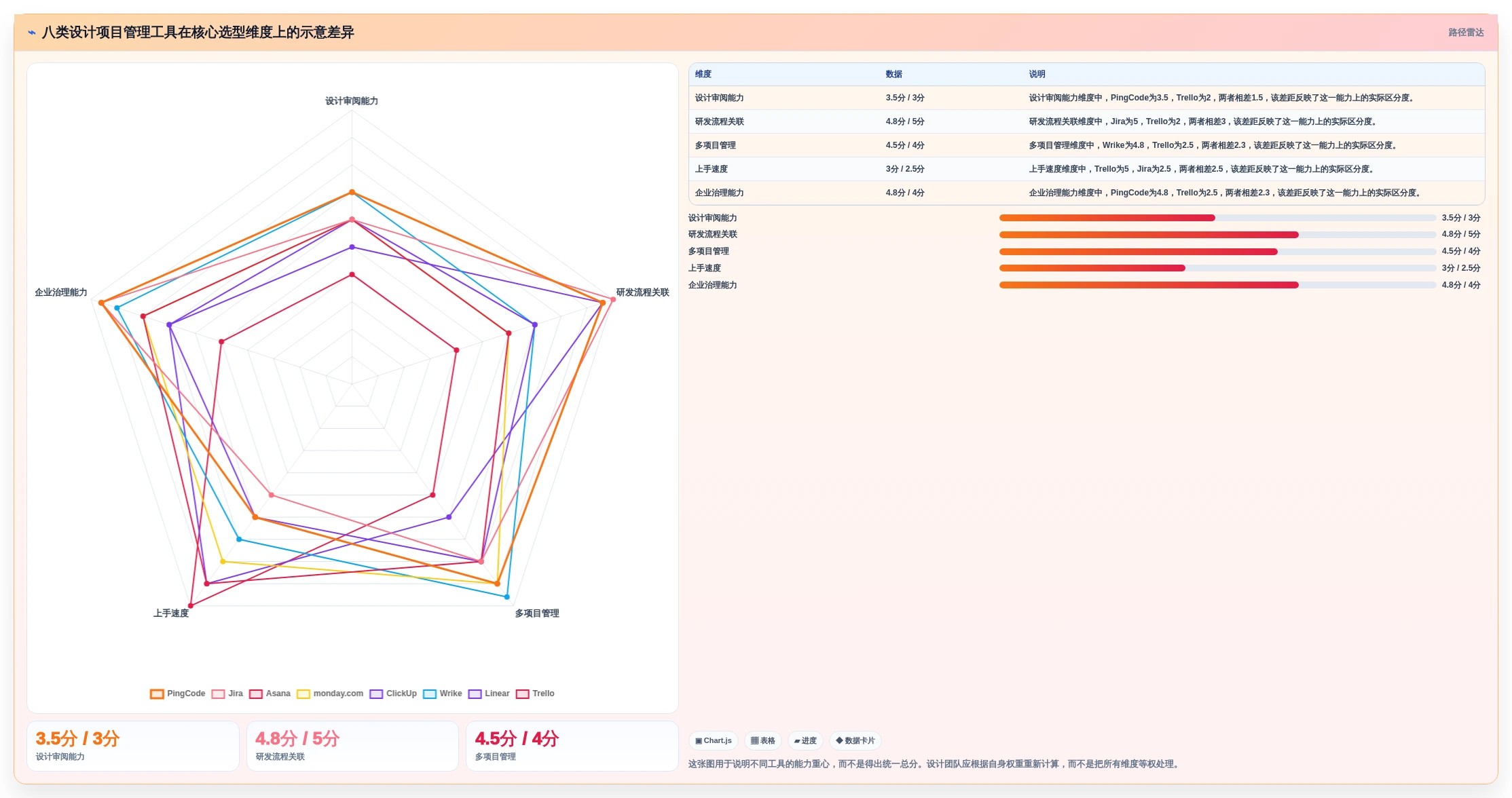Click the blue icon before the title
1512x798 pixels.
point(32,33)
